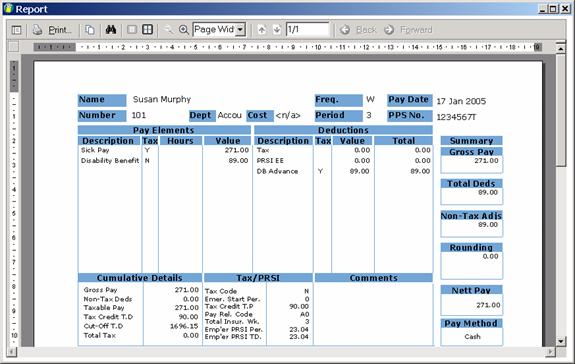Viewport: 575px width, 364px height.
Task: Go to next page down arrow
Action: click(x=277, y=30)
